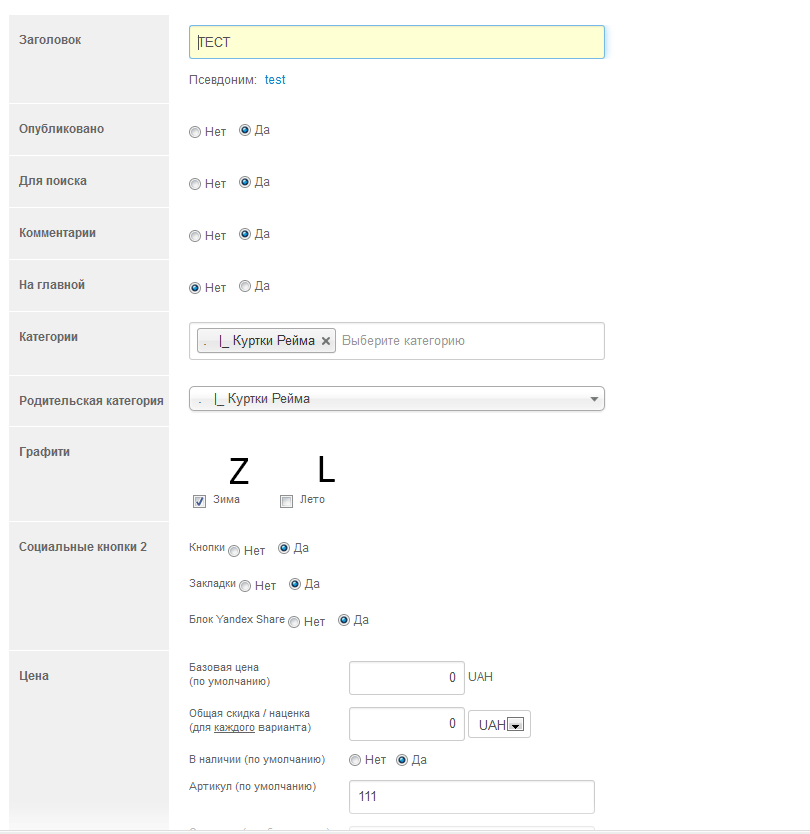Uncheck the Зима checkbox
The width and height of the screenshot is (810, 834).
click(200, 501)
